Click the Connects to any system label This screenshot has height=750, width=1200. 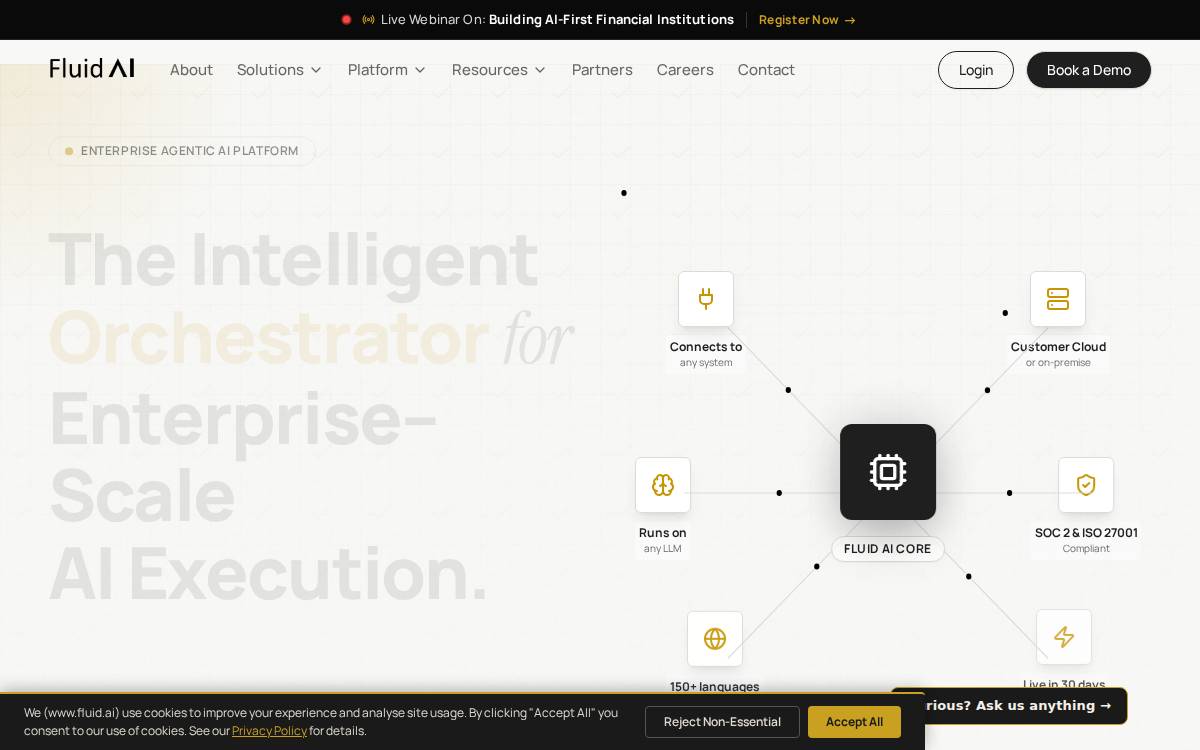coord(706,354)
